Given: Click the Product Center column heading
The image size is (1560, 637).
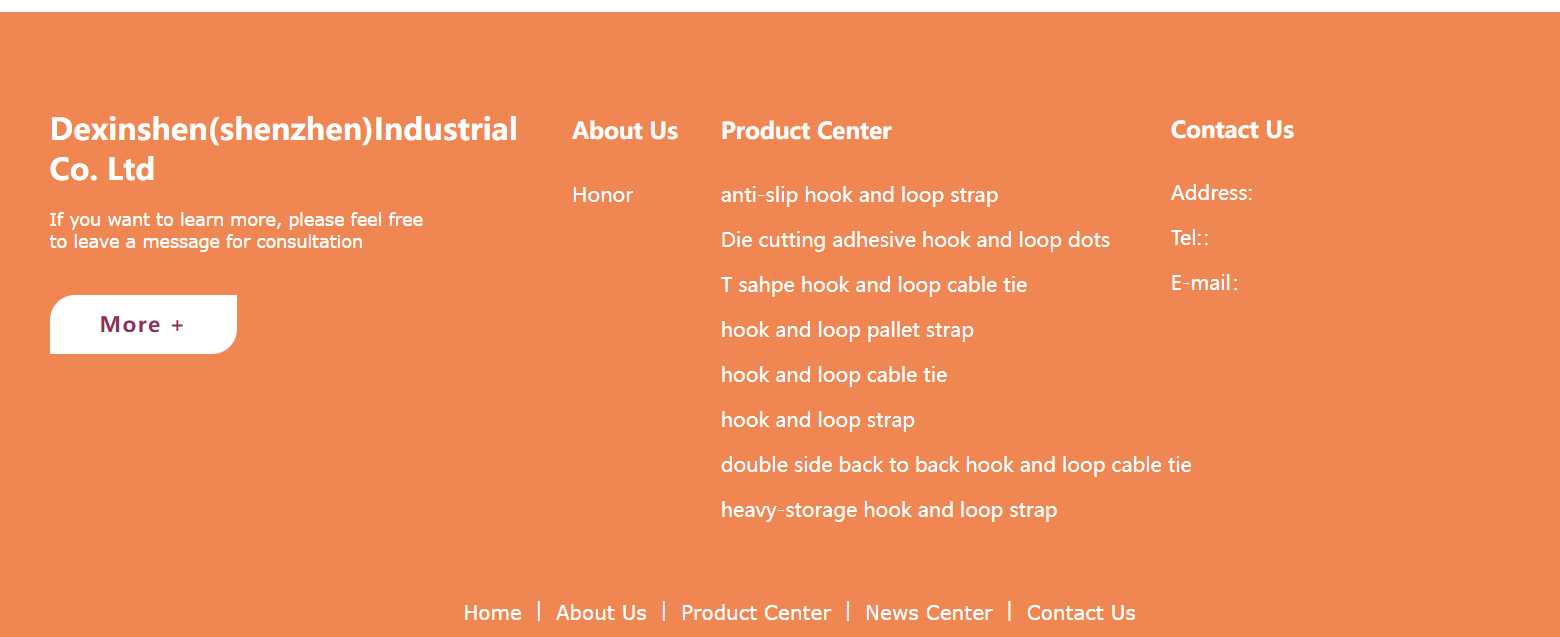Looking at the screenshot, I should 806,131.
